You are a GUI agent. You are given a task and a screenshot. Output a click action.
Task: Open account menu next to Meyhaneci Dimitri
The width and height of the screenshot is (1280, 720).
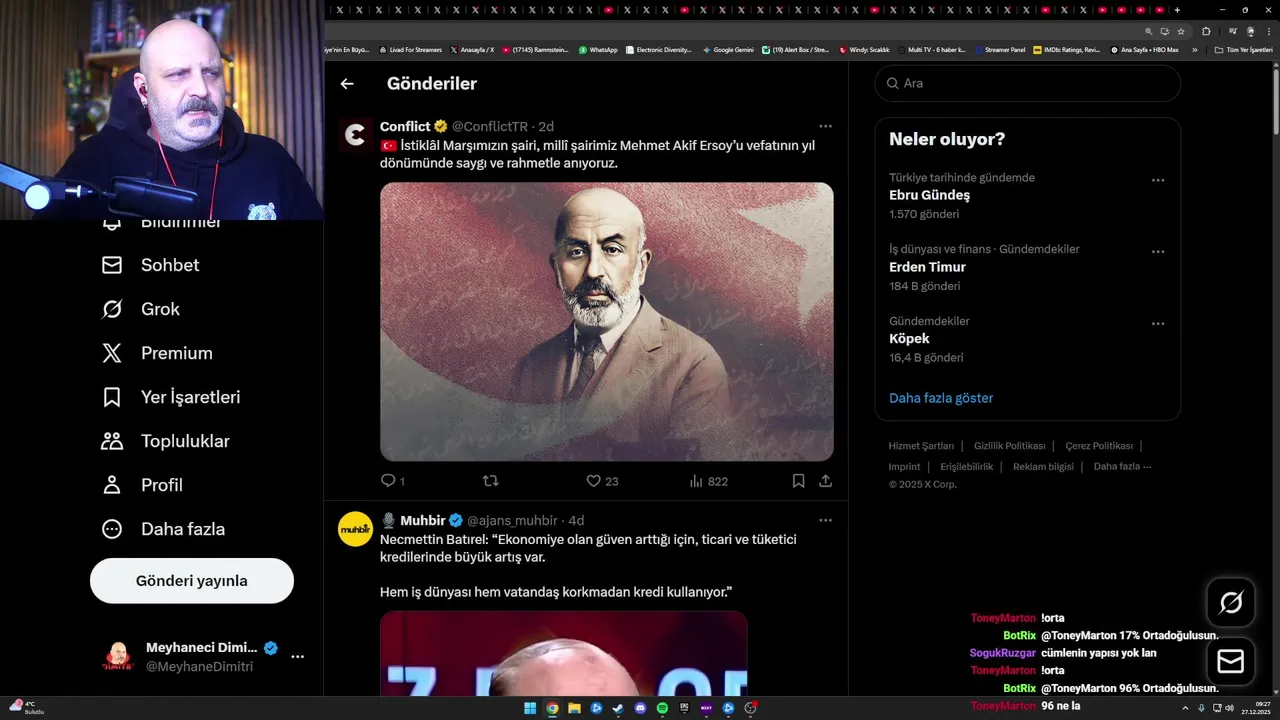(x=297, y=657)
